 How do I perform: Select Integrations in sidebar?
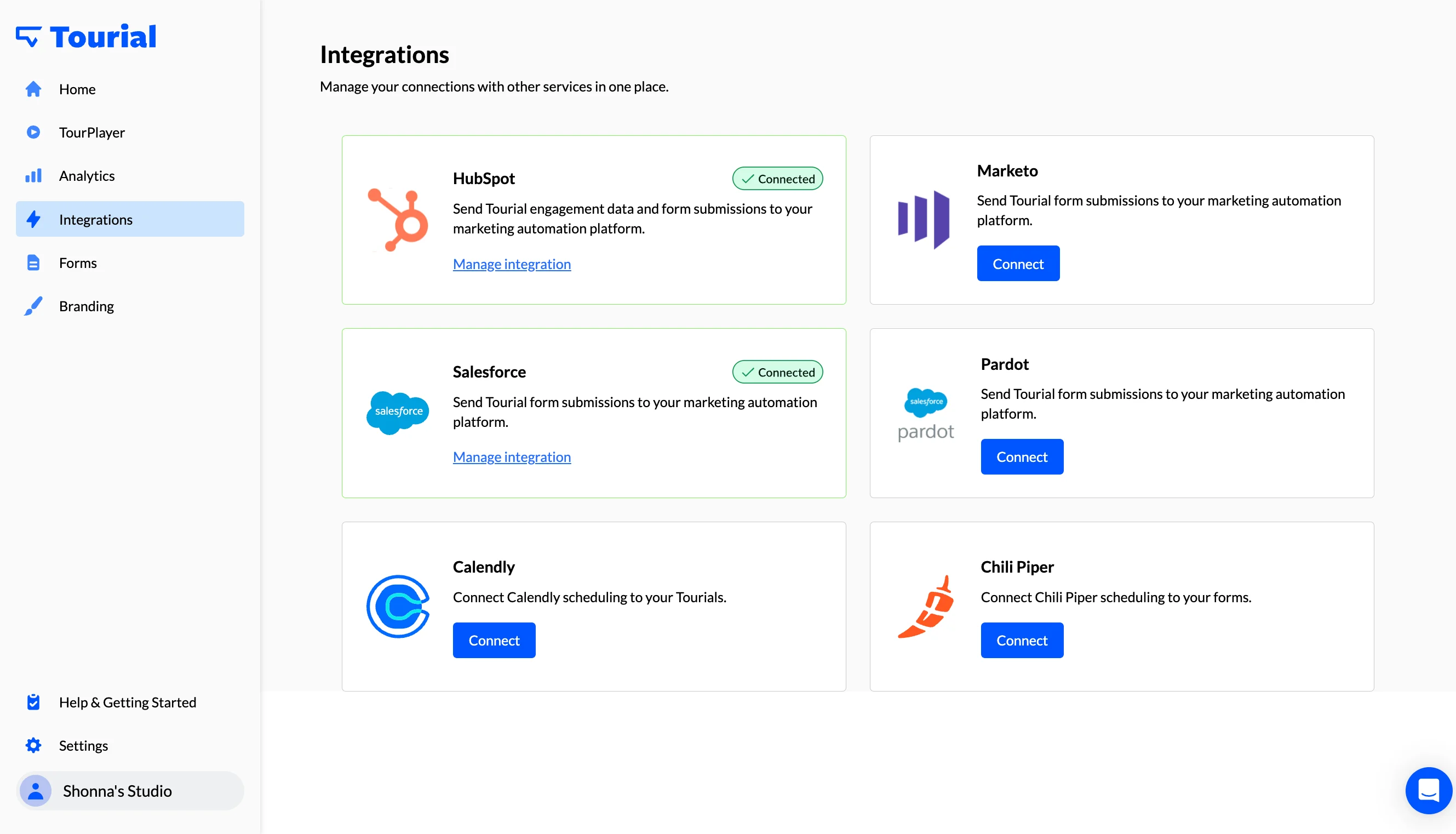(x=130, y=219)
